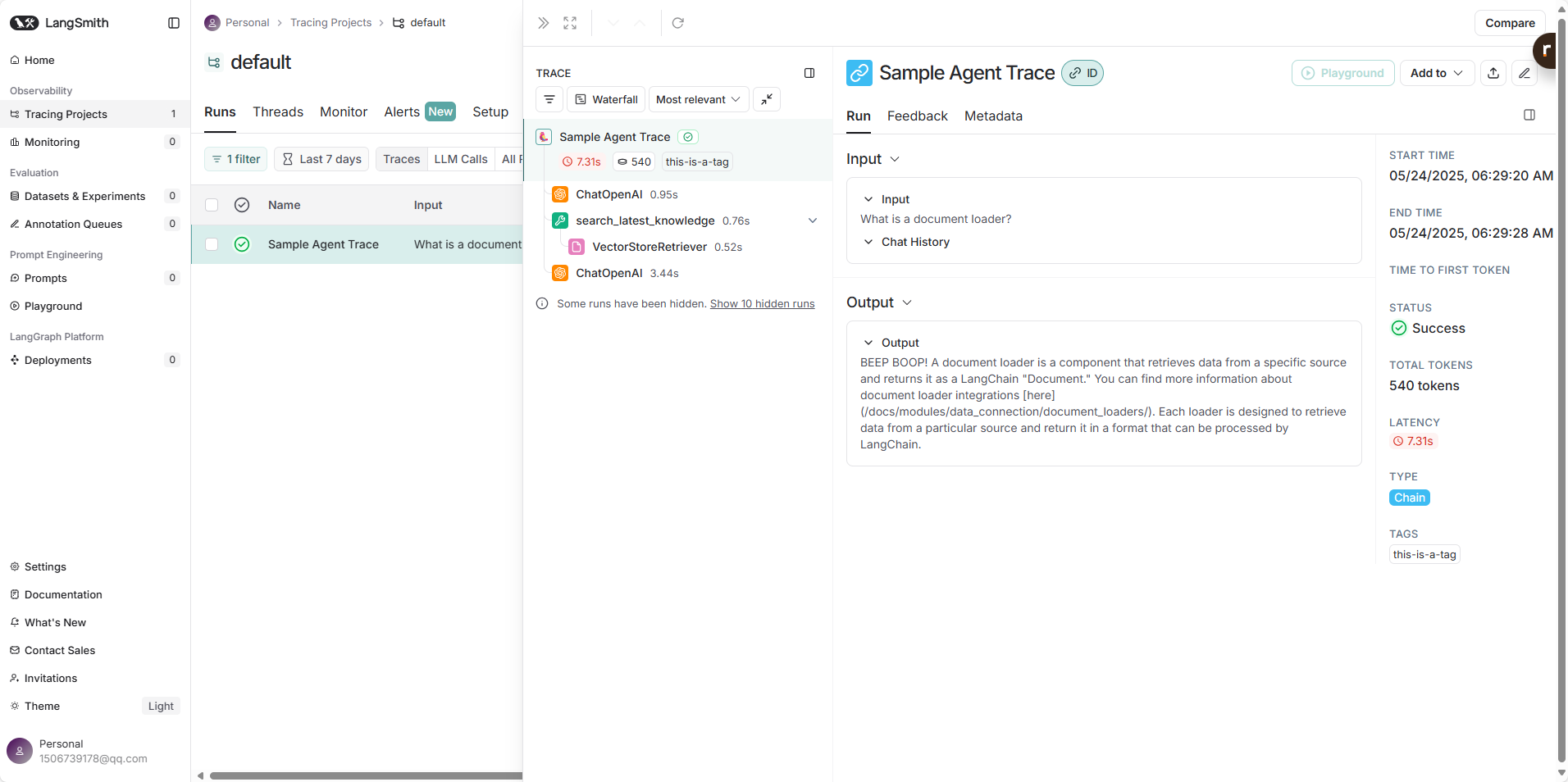Refresh the trace view
The width and height of the screenshot is (1568, 782).
(678, 23)
